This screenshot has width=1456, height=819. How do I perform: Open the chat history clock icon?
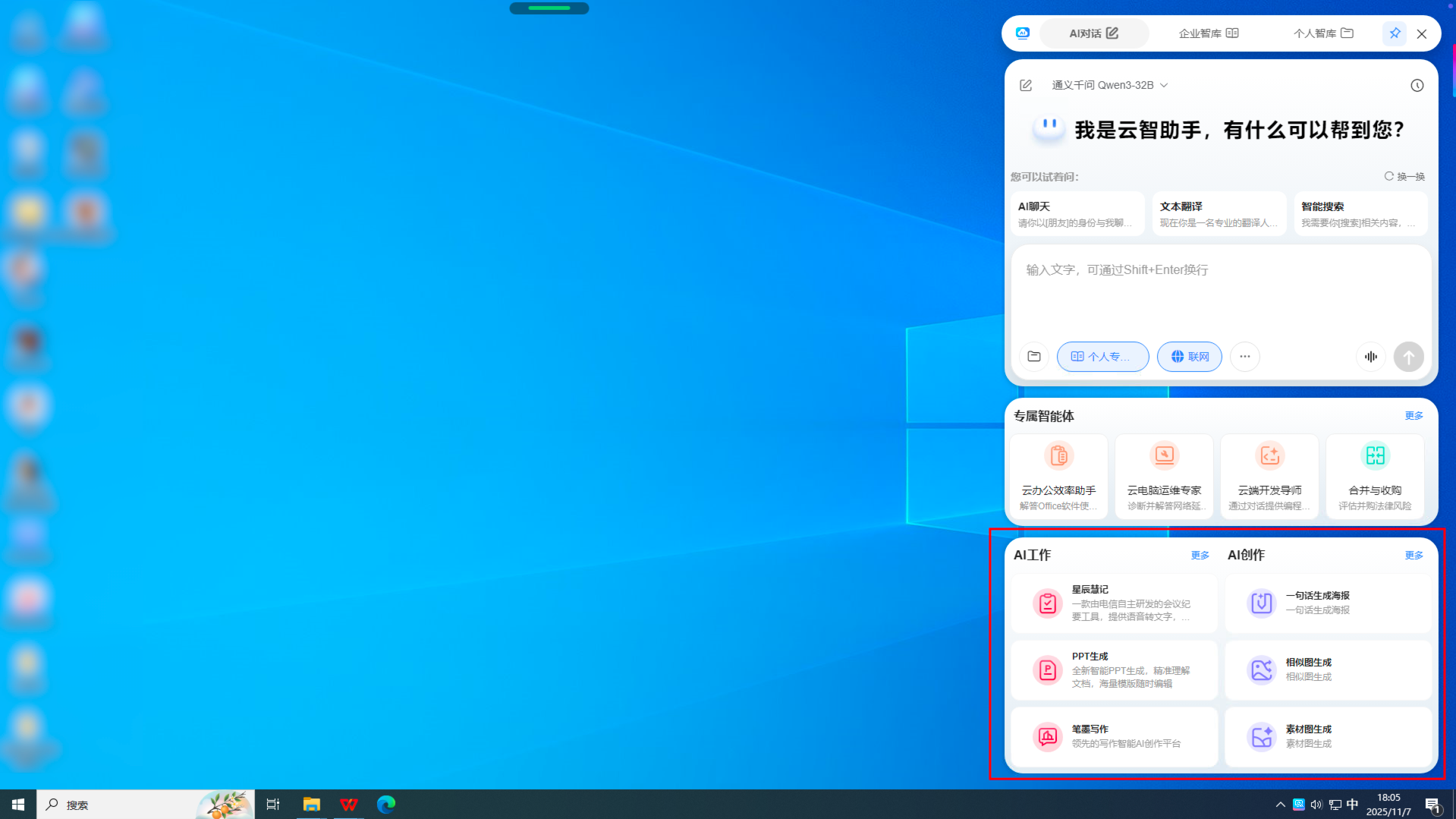1417,85
